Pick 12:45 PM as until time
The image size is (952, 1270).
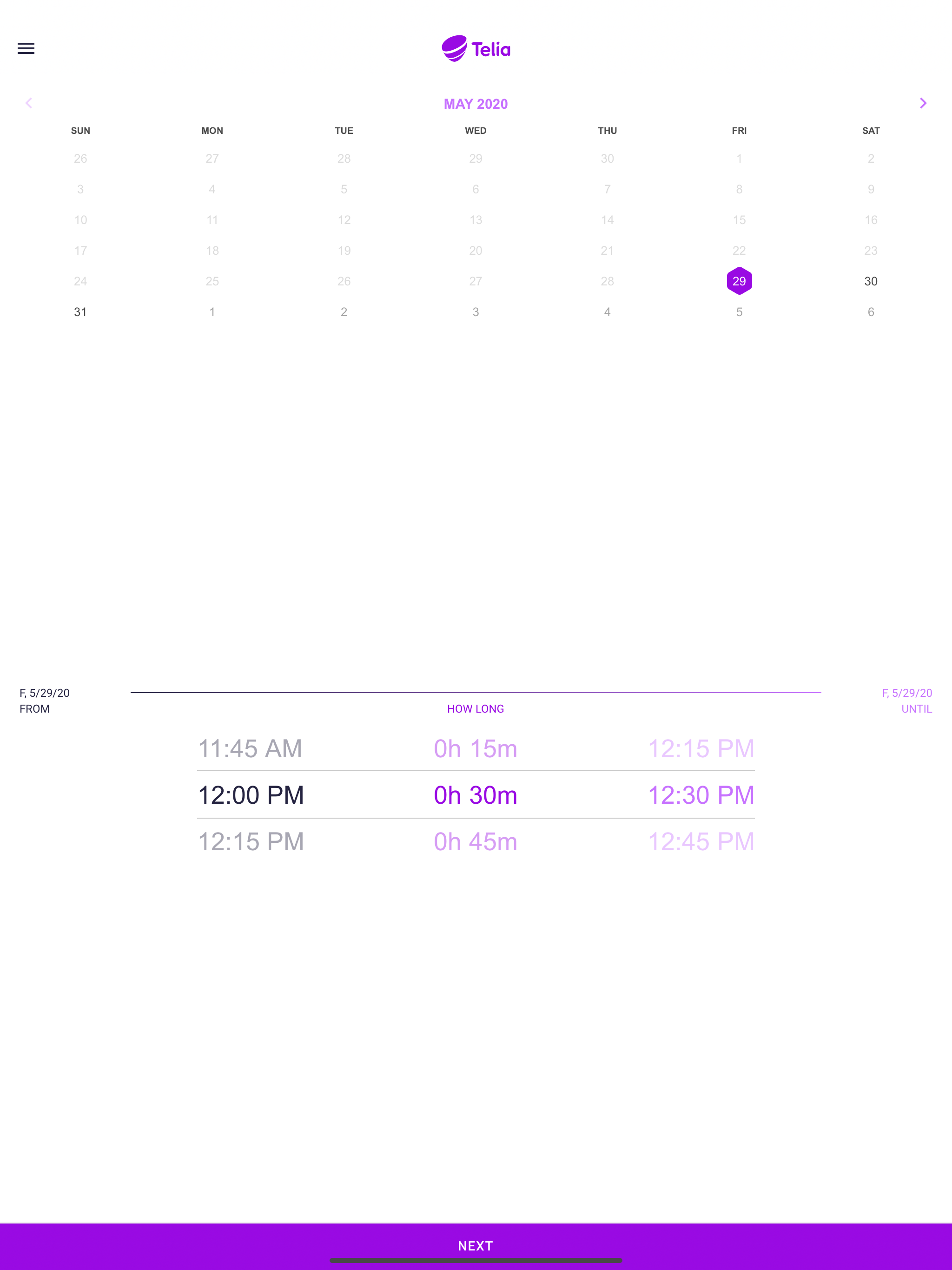pos(701,842)
